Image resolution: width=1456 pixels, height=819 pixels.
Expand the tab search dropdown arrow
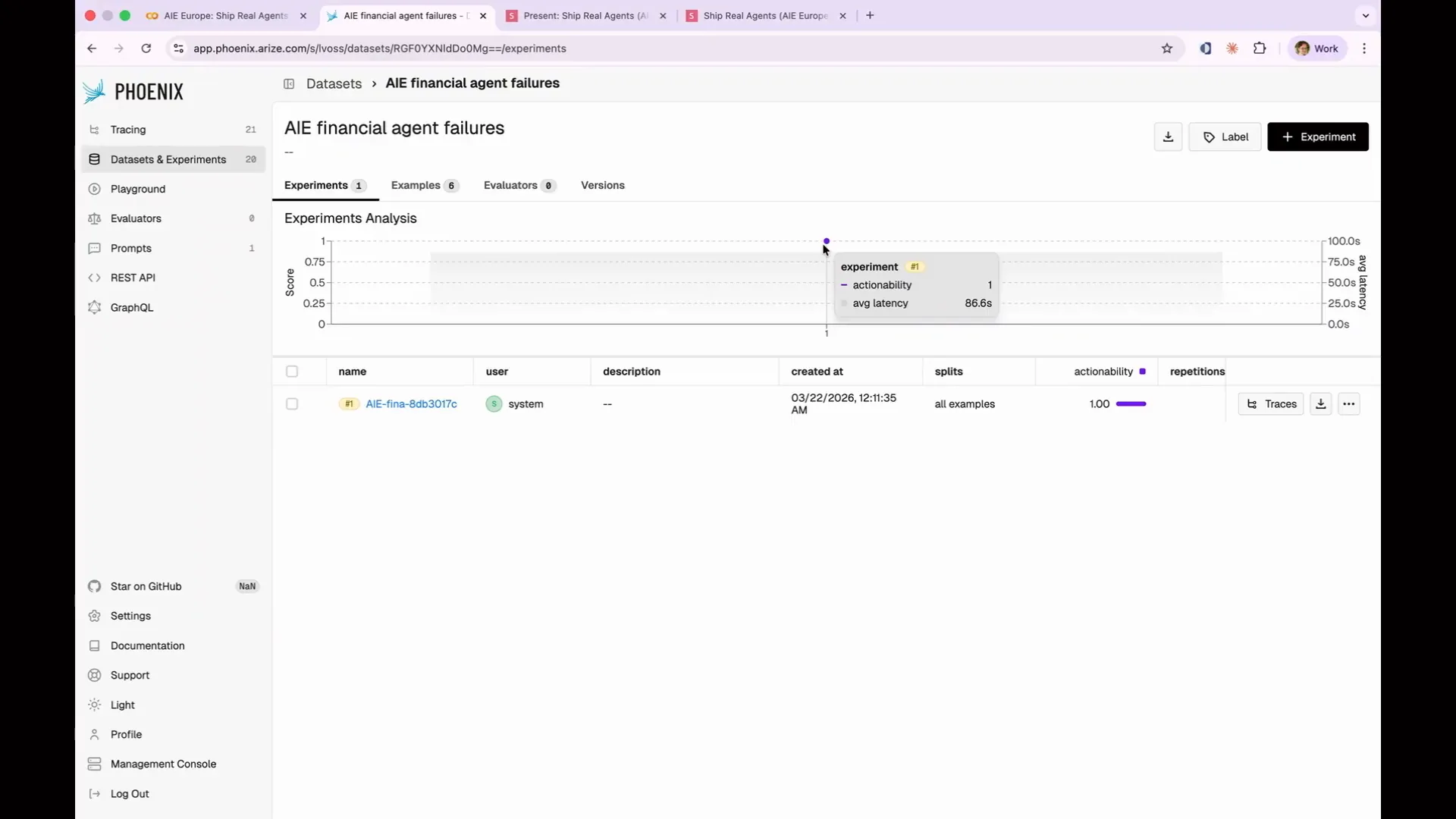point(1366,15)
